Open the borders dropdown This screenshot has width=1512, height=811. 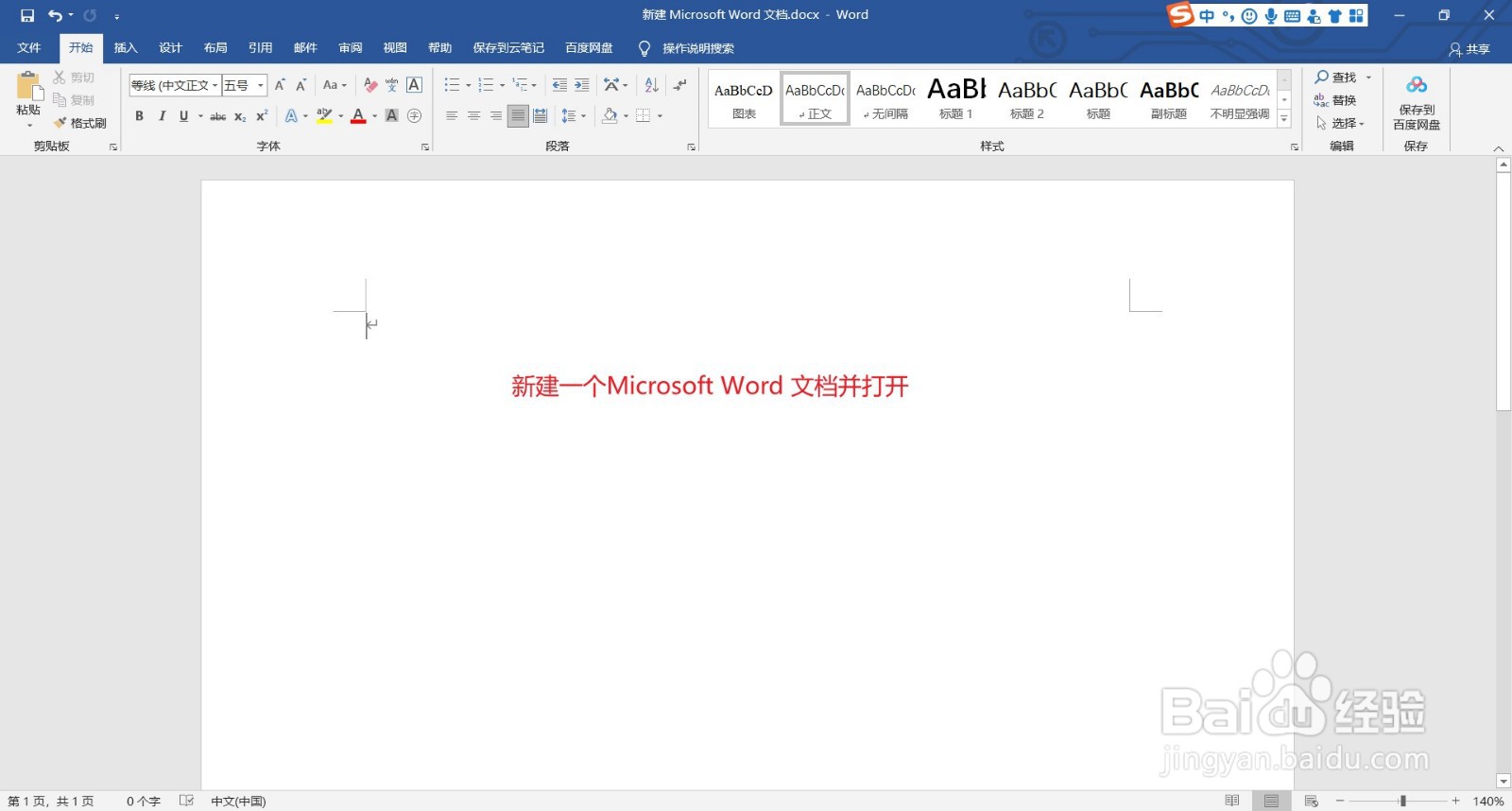pos(660,116)
